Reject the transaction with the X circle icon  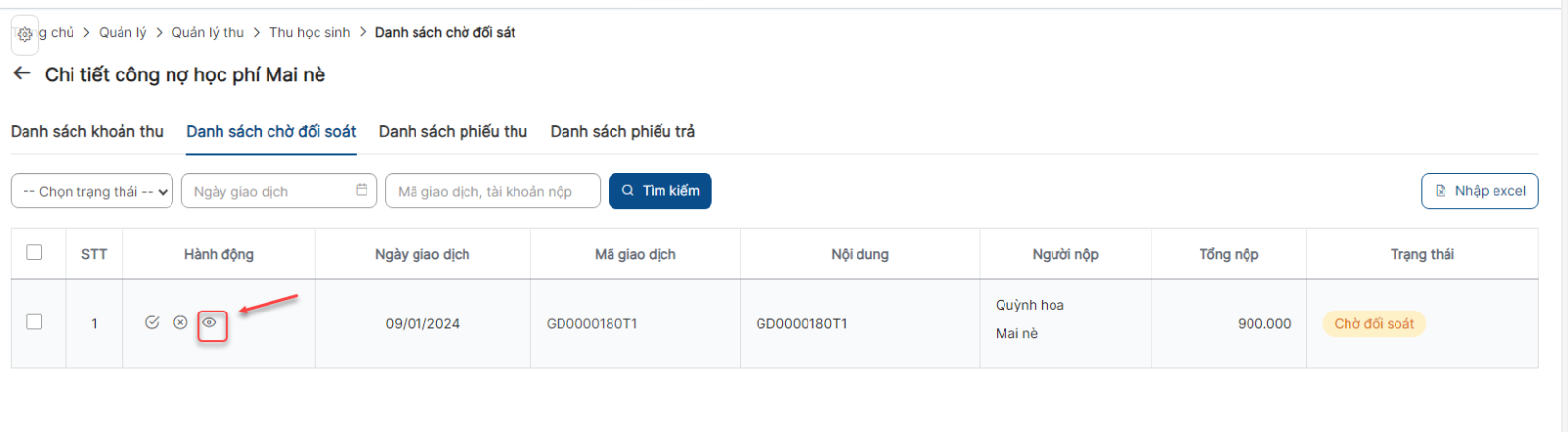(180, 322)
